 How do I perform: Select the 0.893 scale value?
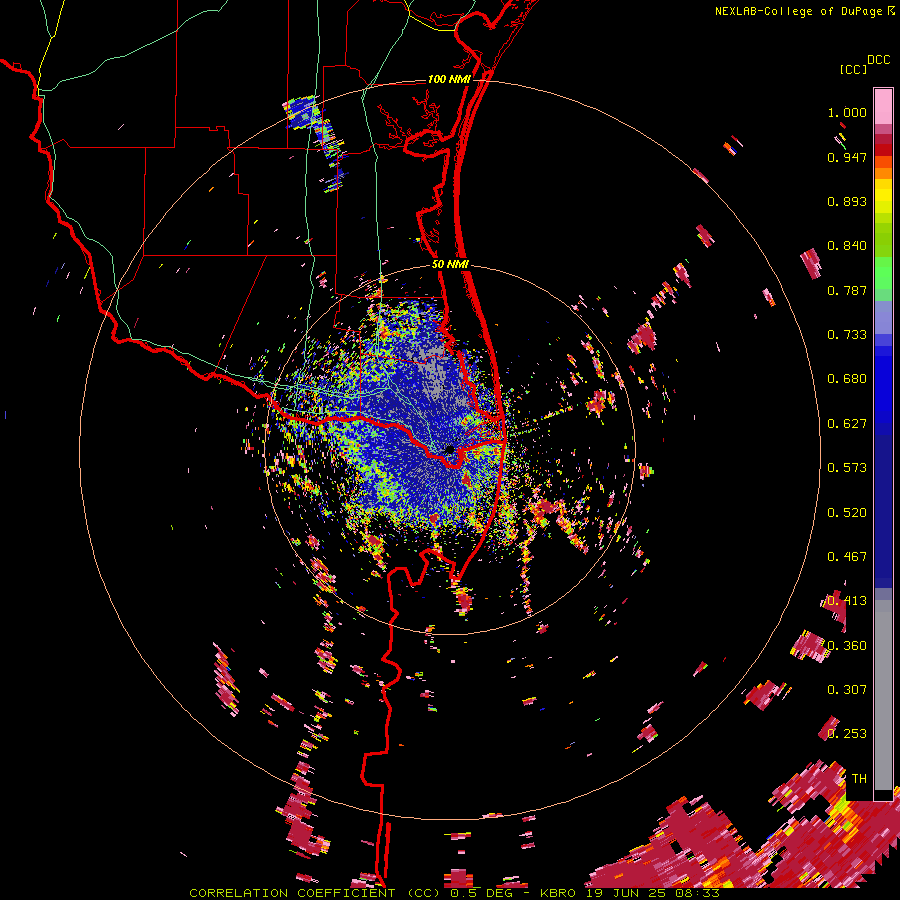coord(847,201)
